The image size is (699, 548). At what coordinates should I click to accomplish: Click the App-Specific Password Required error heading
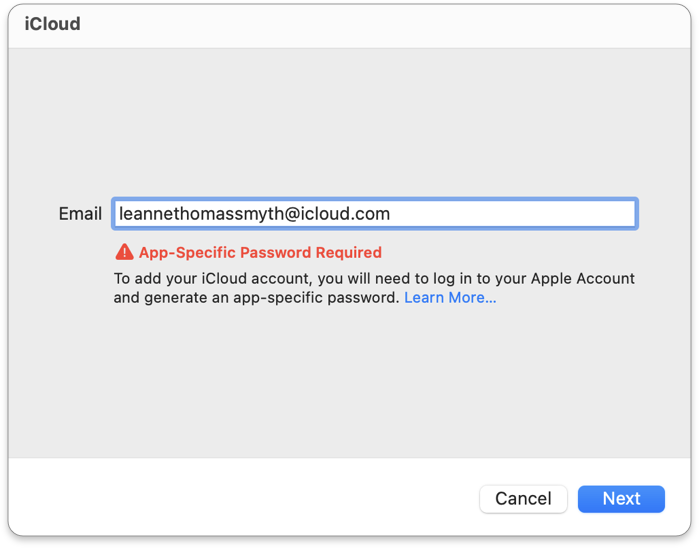(x=260, y=252)
